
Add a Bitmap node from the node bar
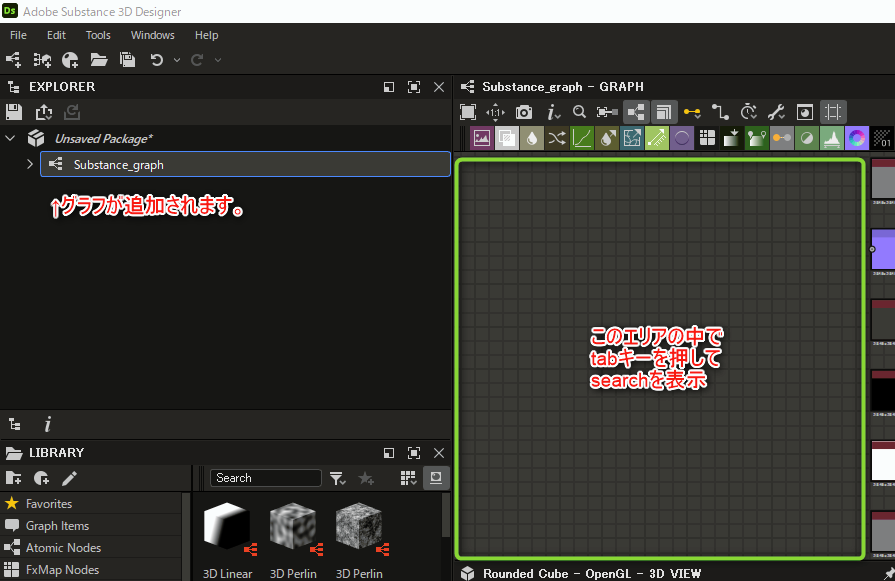[482, 138]
